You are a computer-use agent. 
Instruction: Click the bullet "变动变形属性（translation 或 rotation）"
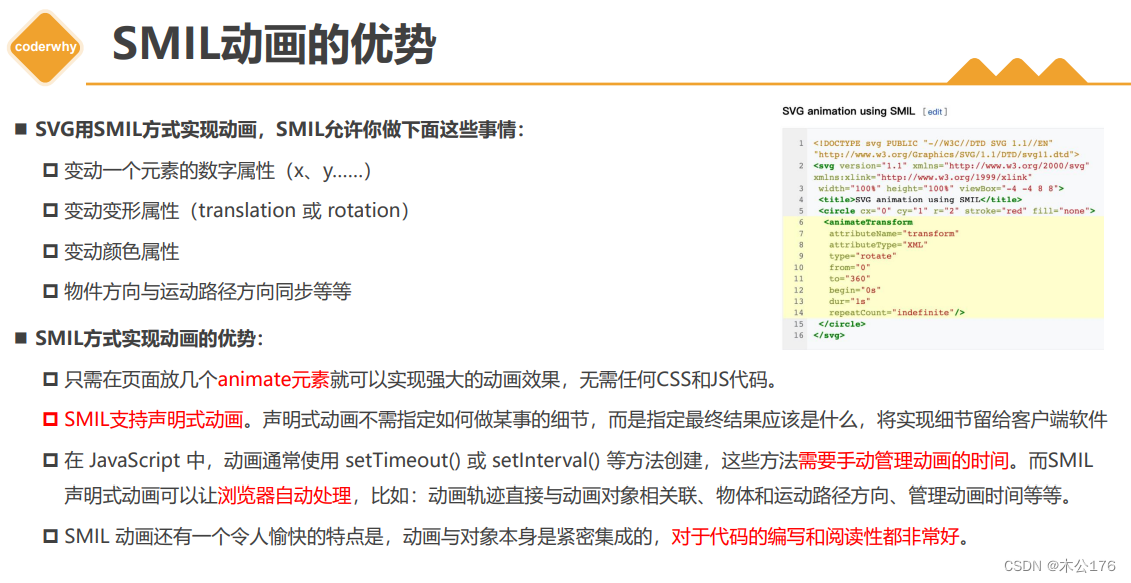point(237,211)
